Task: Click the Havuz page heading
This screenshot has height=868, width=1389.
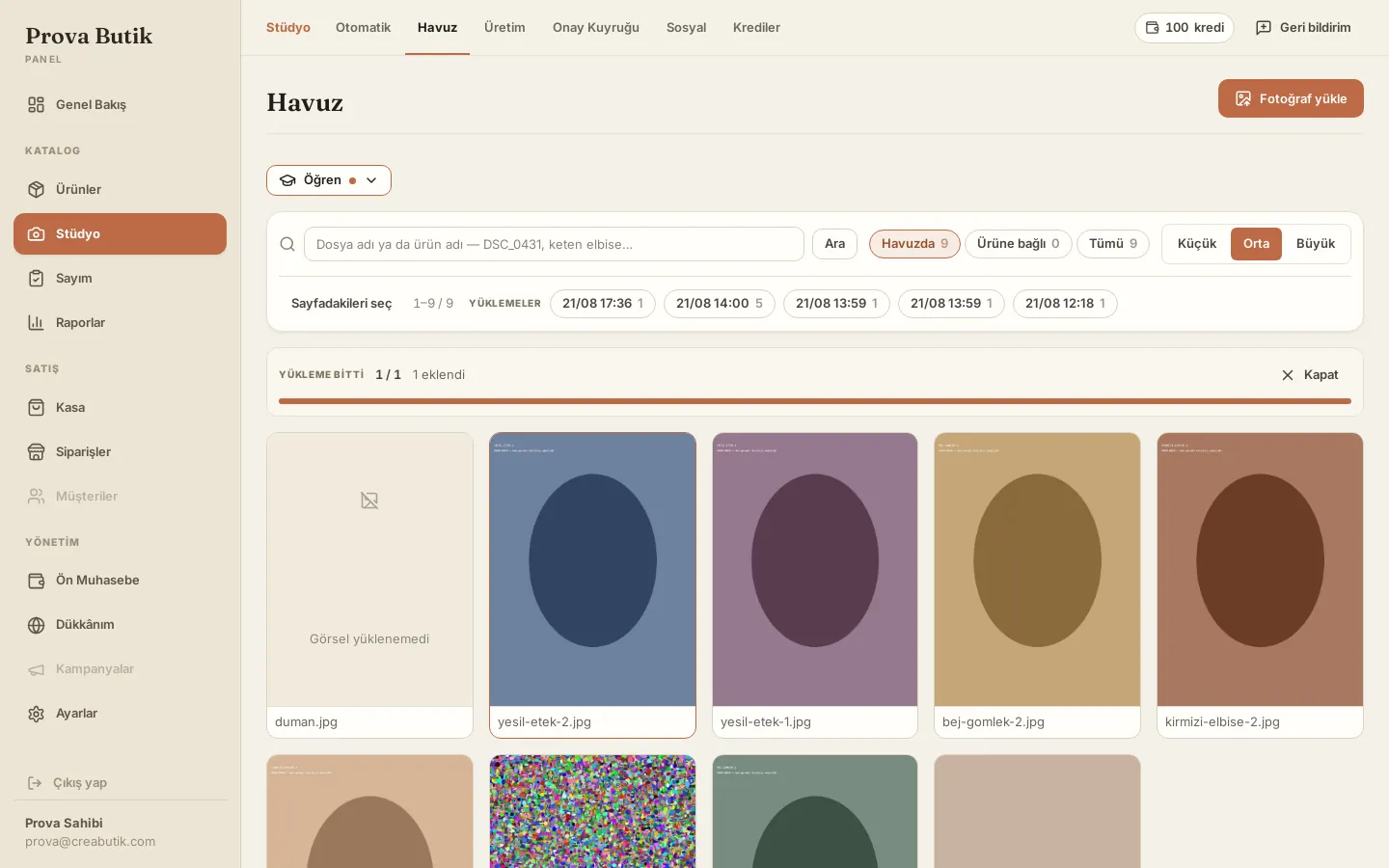Action: pyautogui.click(x=305, y=103)
